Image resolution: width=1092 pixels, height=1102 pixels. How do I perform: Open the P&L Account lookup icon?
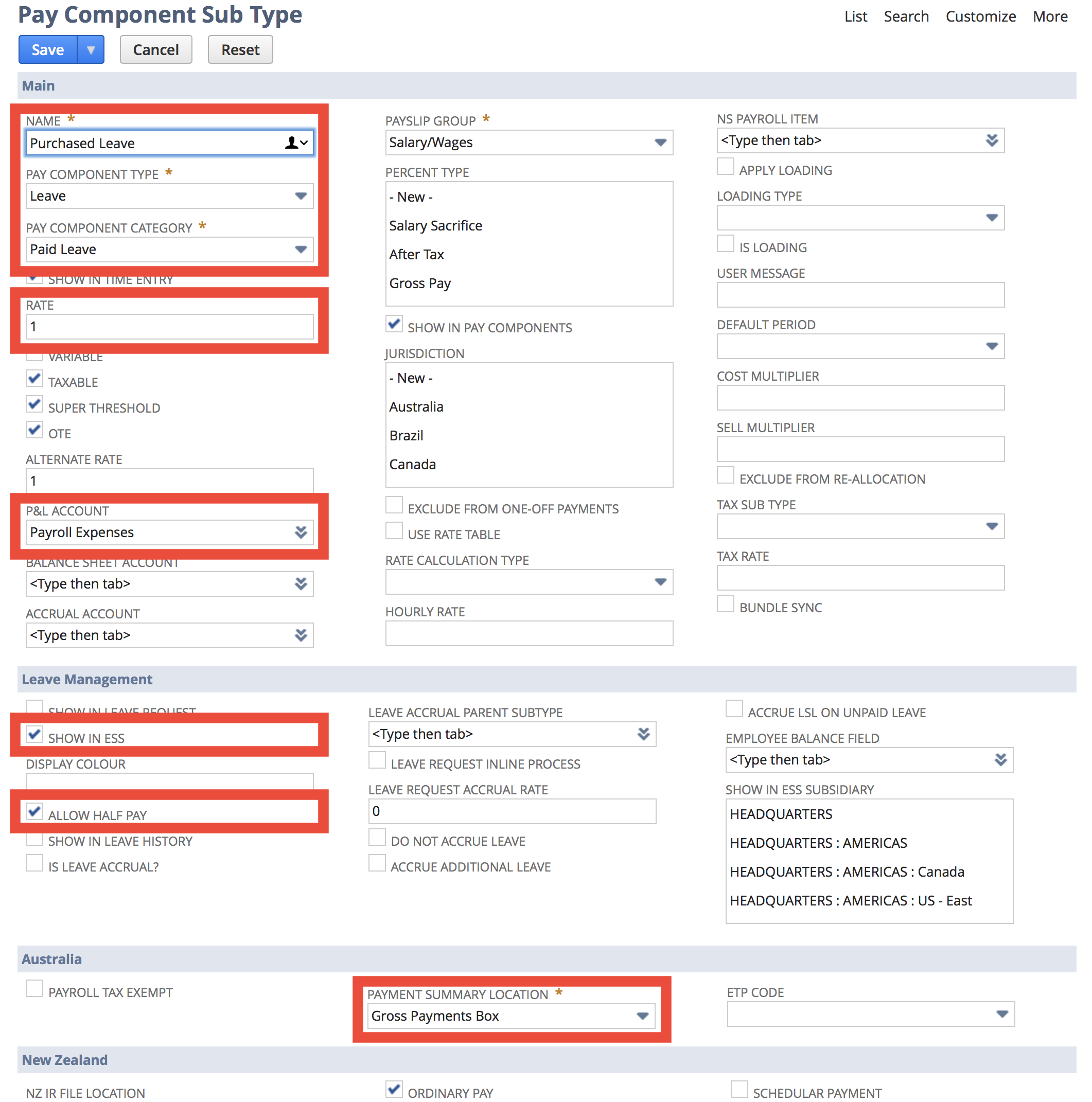(301, 531)
